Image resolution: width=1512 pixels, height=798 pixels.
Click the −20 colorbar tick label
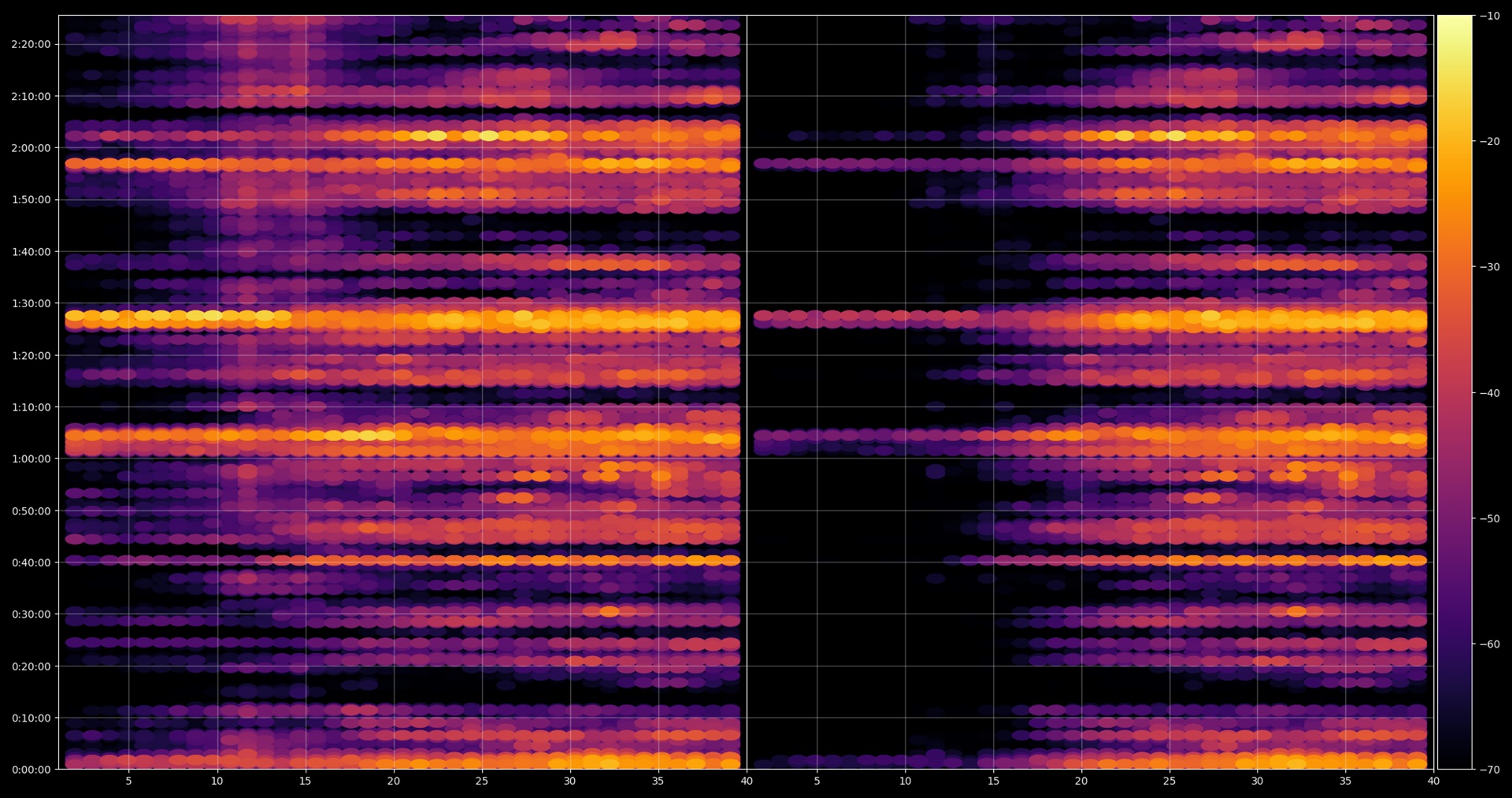pyautogui.click(x=1489, y=141)
